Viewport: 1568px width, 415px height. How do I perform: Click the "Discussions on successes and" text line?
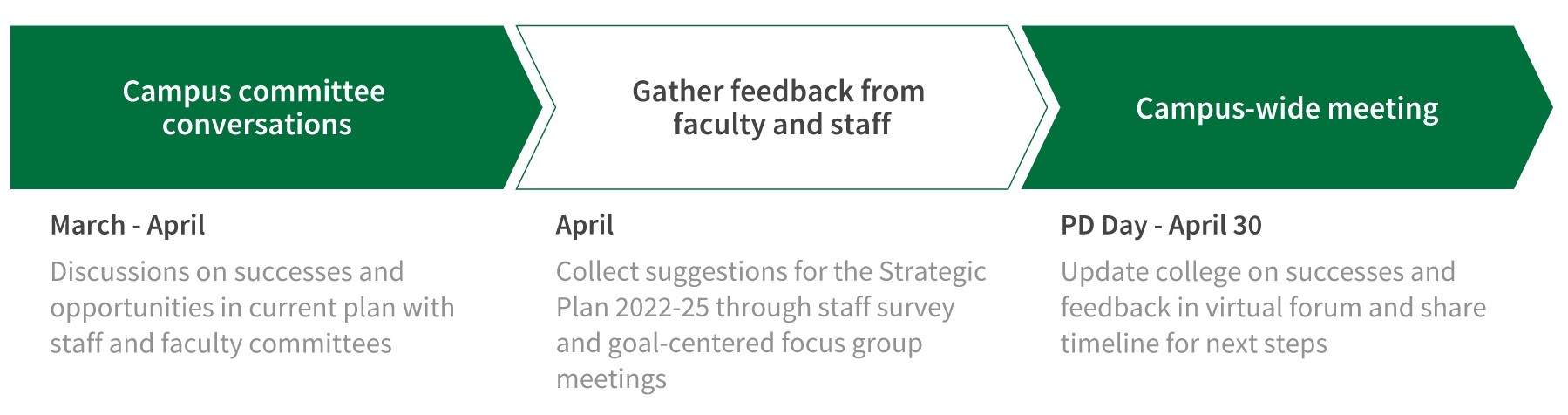click(x=227, y=272)
